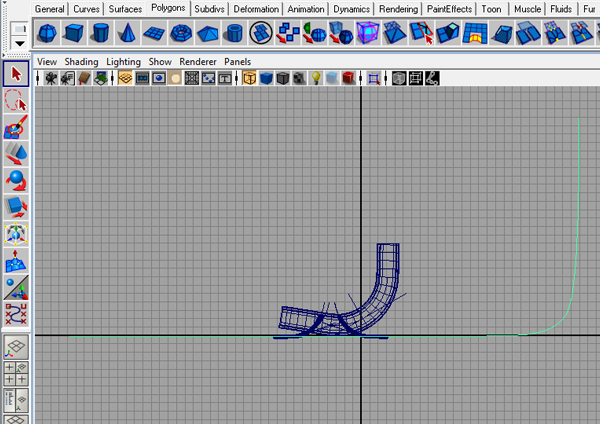Expand the Lighting panel menu
The image size is (600, 424).
tap(124, 61)
